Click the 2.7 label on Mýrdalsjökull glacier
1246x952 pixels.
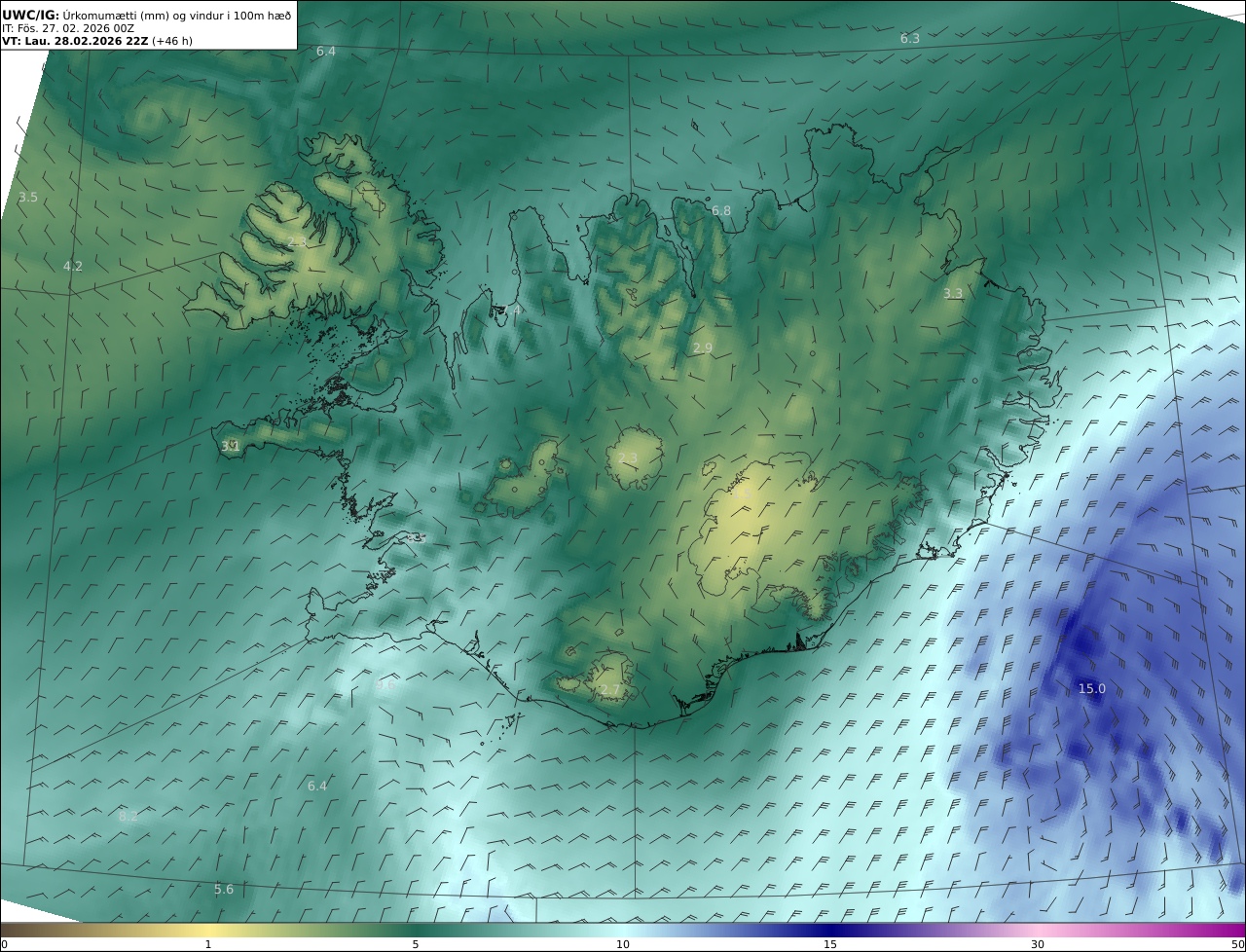pos(608,689)
